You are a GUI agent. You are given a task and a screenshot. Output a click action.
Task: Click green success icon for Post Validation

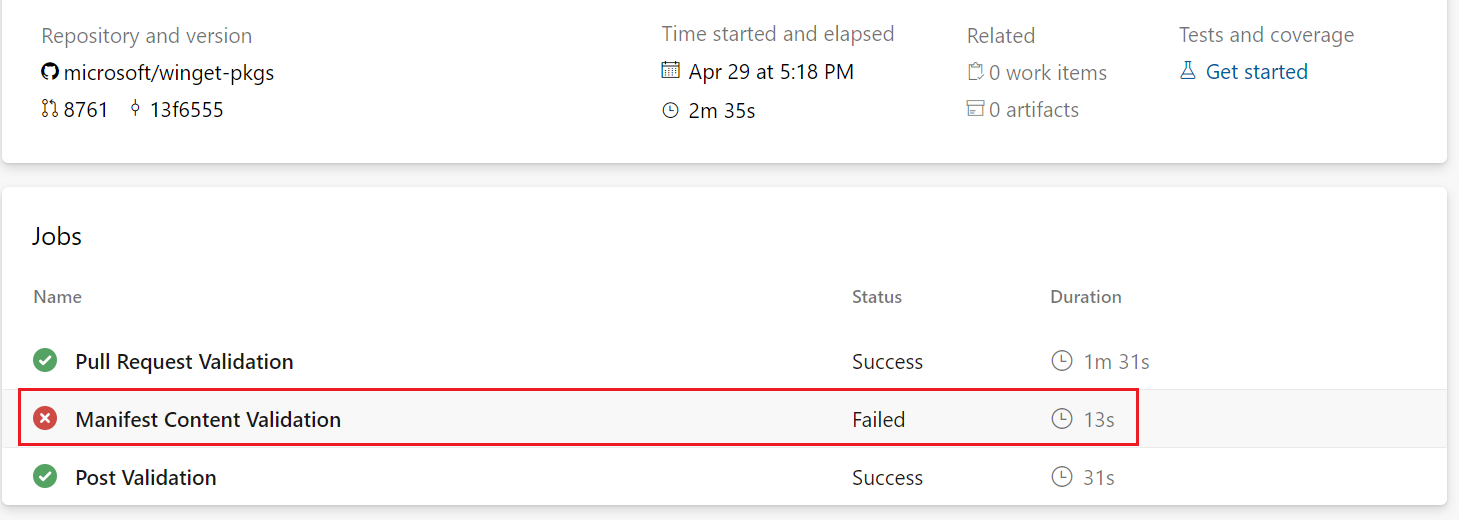click(x=45, y=477)
